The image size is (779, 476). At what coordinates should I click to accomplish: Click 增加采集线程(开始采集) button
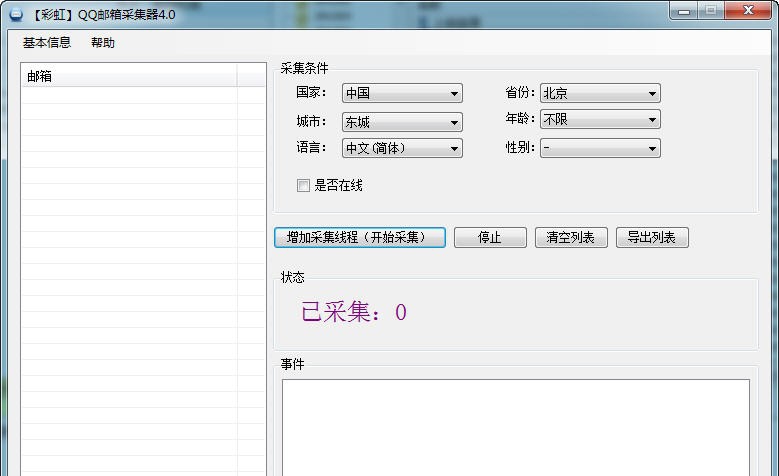(360, 238)
